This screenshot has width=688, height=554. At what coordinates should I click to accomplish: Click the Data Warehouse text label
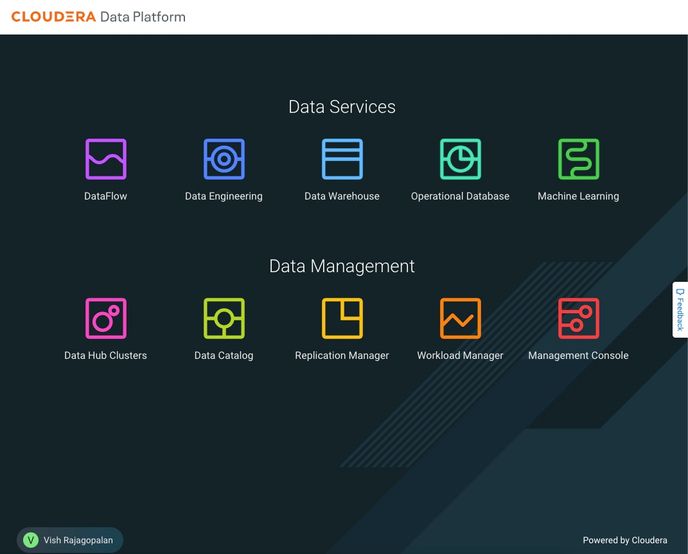tap(342, 196)
